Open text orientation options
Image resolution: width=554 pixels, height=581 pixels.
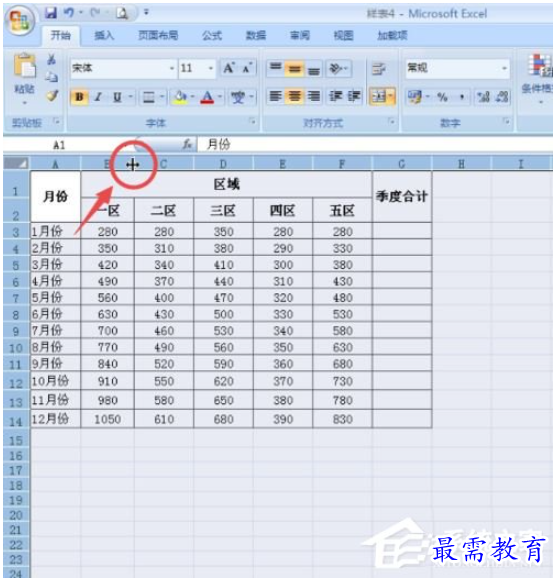point(338,68)
